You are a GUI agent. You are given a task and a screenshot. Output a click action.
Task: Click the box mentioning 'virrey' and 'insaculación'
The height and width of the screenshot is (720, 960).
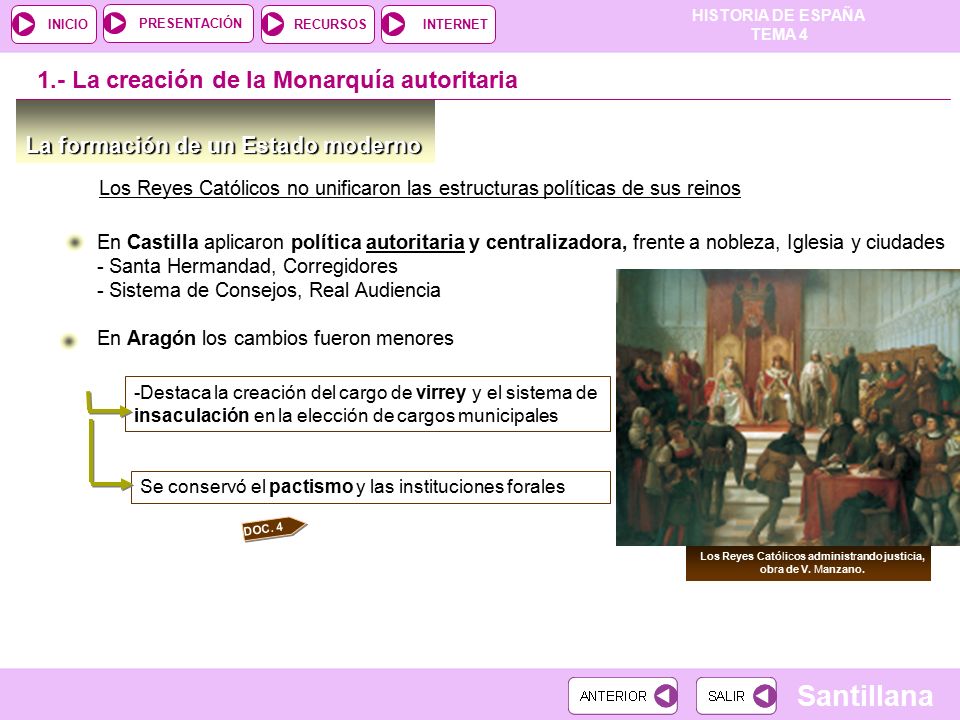[x=368, y=404]
